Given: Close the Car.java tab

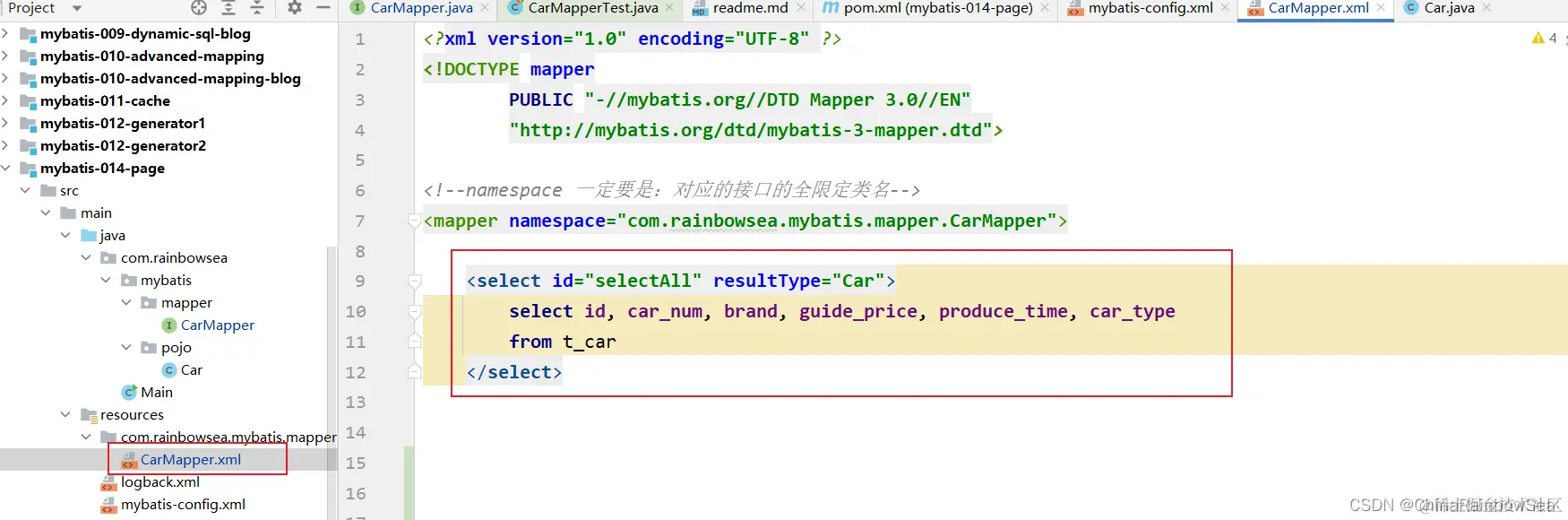Looking at the screenshot, I should (1486, 8).
